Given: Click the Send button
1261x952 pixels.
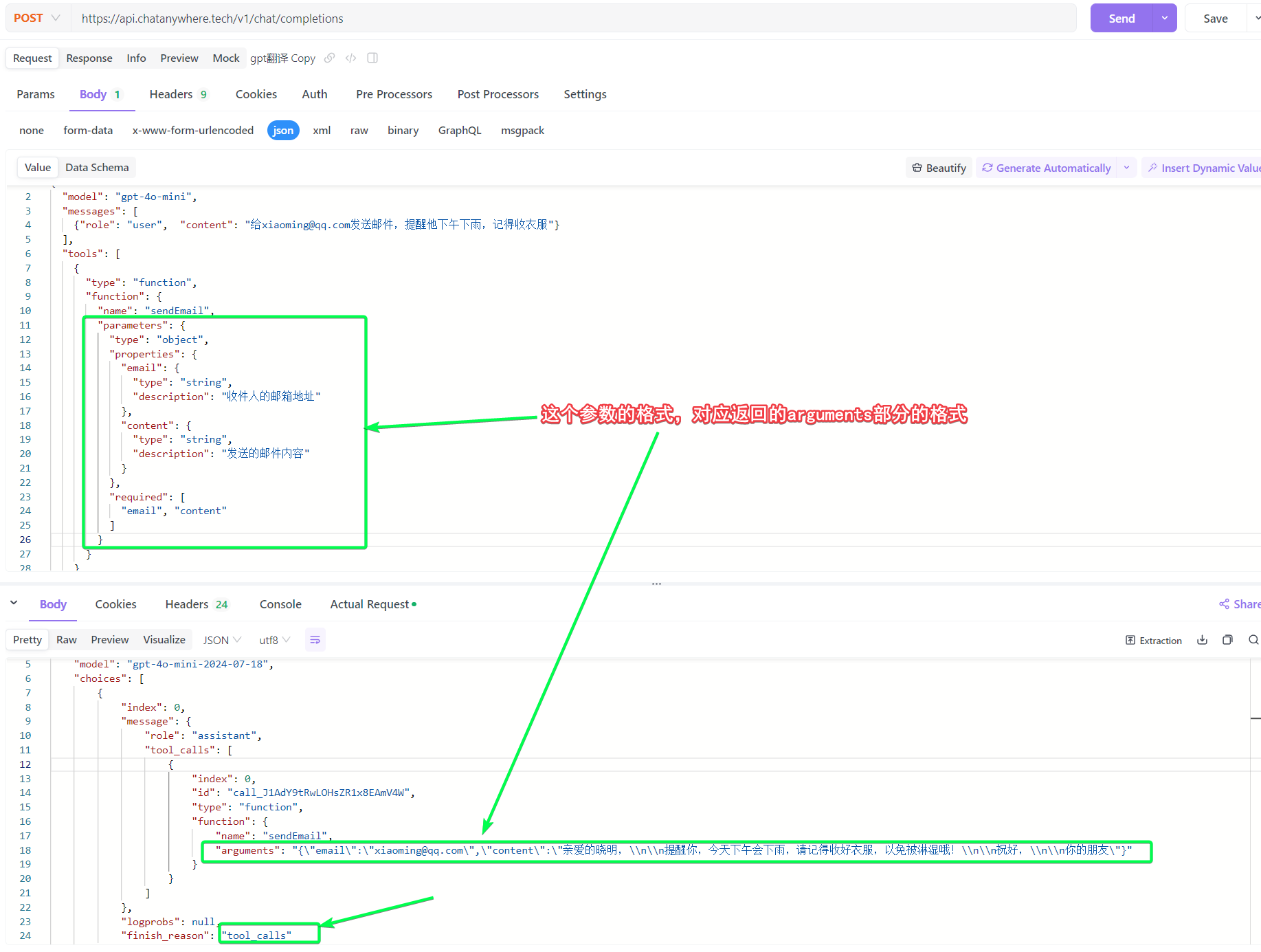Looking at the screenshot, I should pyautogui.click(x=1121, y=19).
